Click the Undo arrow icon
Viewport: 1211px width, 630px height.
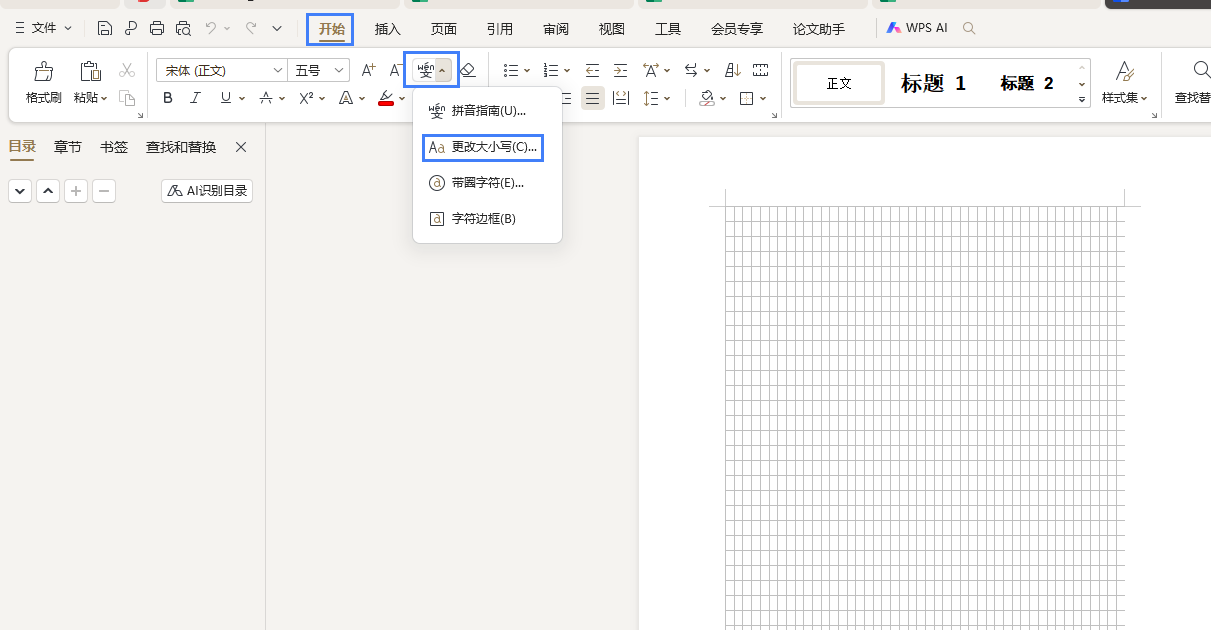point(211,28)
